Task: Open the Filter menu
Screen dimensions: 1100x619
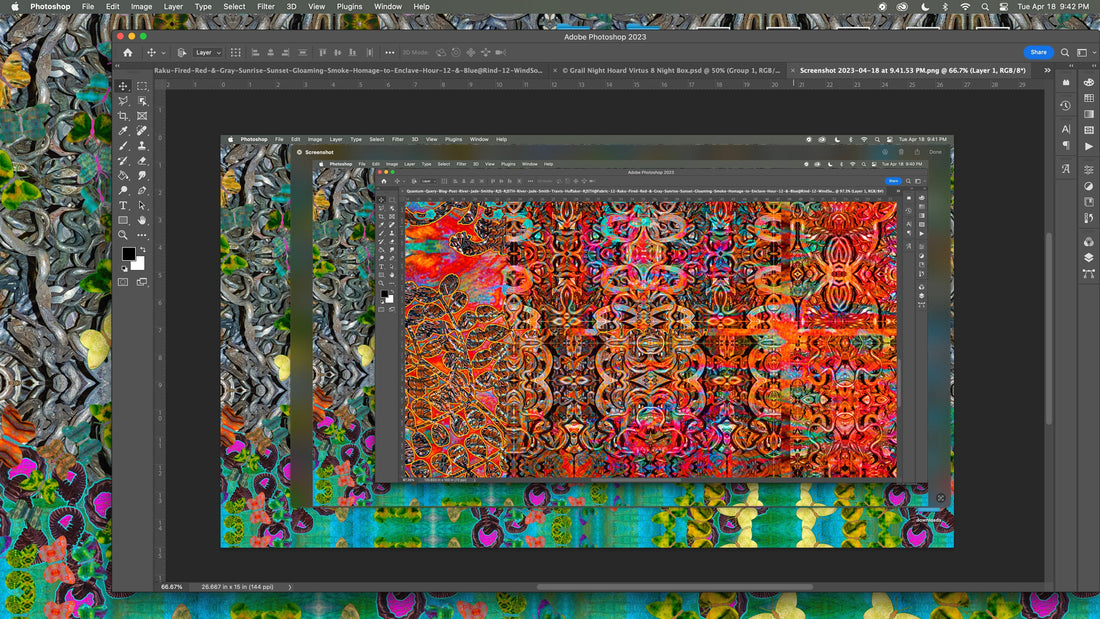Action: click(x=265, y=6)
